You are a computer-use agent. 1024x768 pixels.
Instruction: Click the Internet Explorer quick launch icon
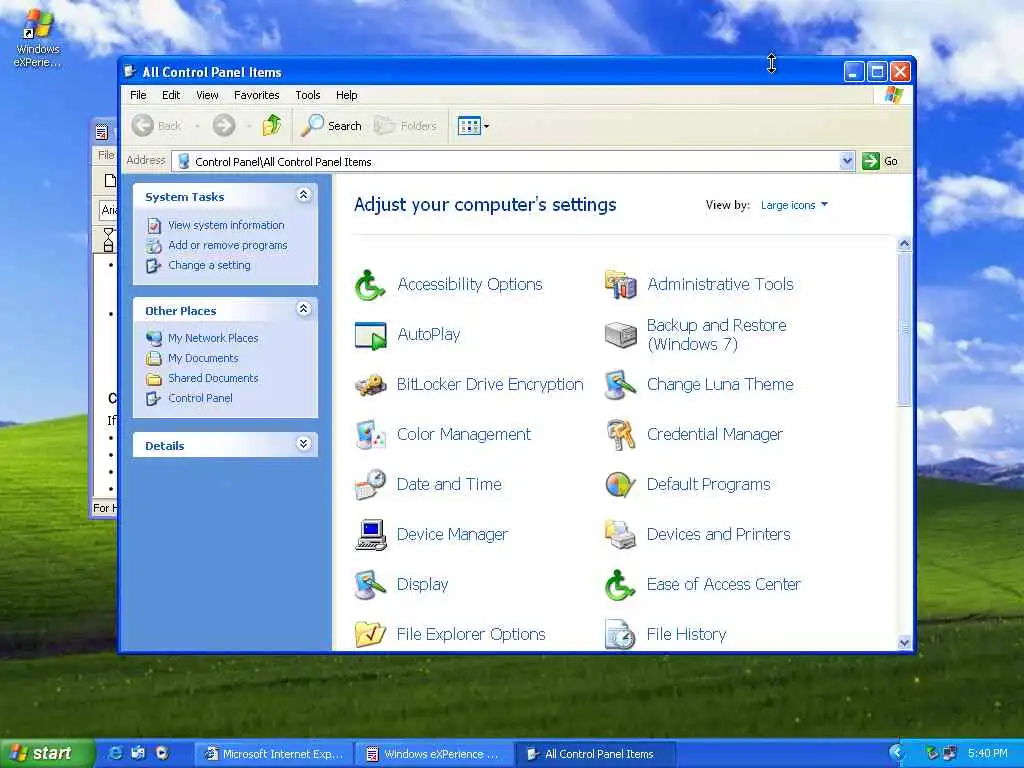pos(115,754)
